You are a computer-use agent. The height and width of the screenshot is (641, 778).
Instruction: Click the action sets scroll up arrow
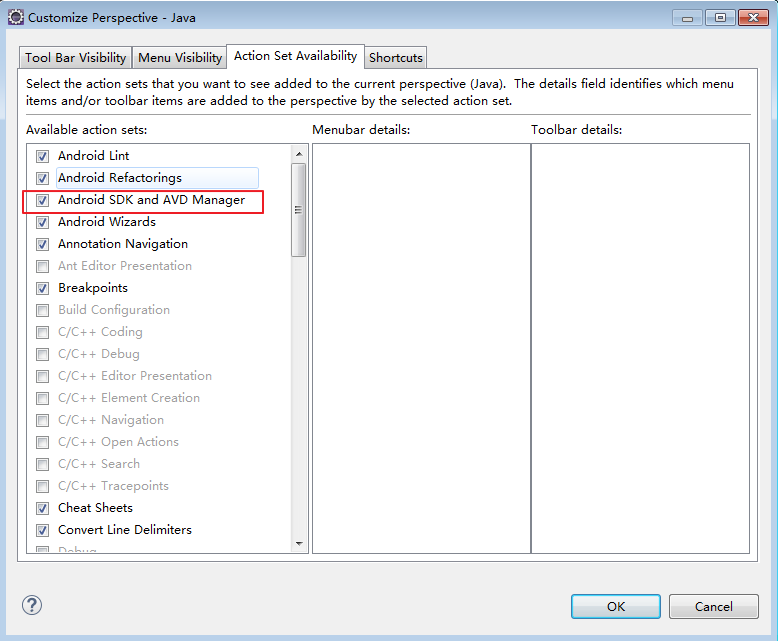(299, 154)
